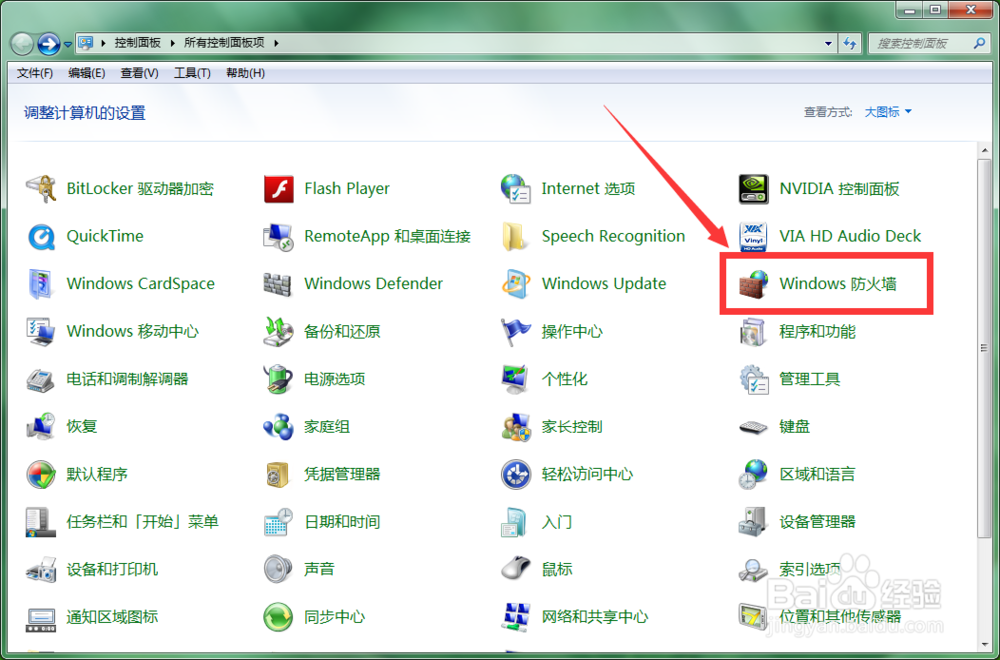This screenshot has height=660, width=1000.
Task: Open 轻松访问中心 icon
Action: (516, 474)
